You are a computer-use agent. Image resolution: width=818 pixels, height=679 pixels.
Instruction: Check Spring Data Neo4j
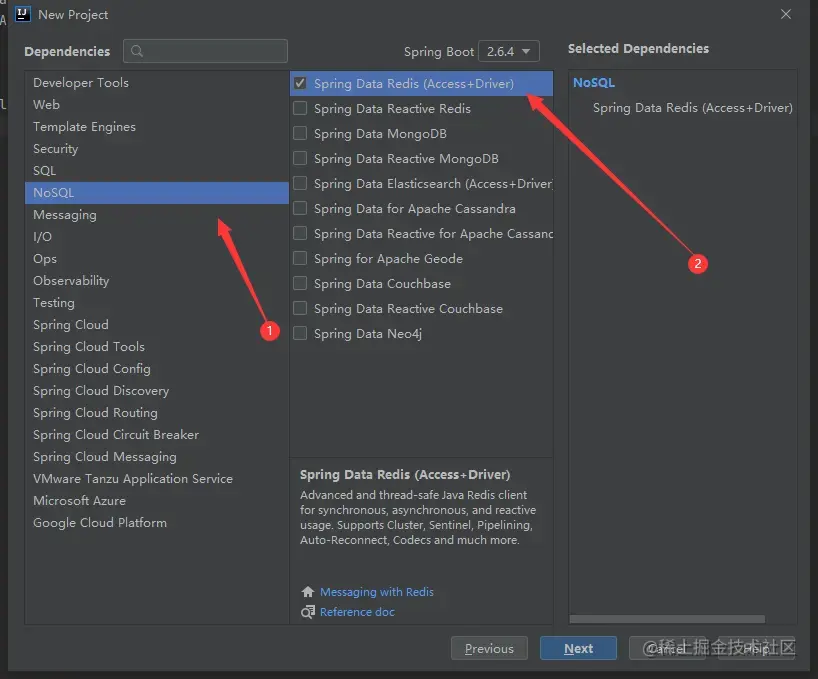pos(300,333)
